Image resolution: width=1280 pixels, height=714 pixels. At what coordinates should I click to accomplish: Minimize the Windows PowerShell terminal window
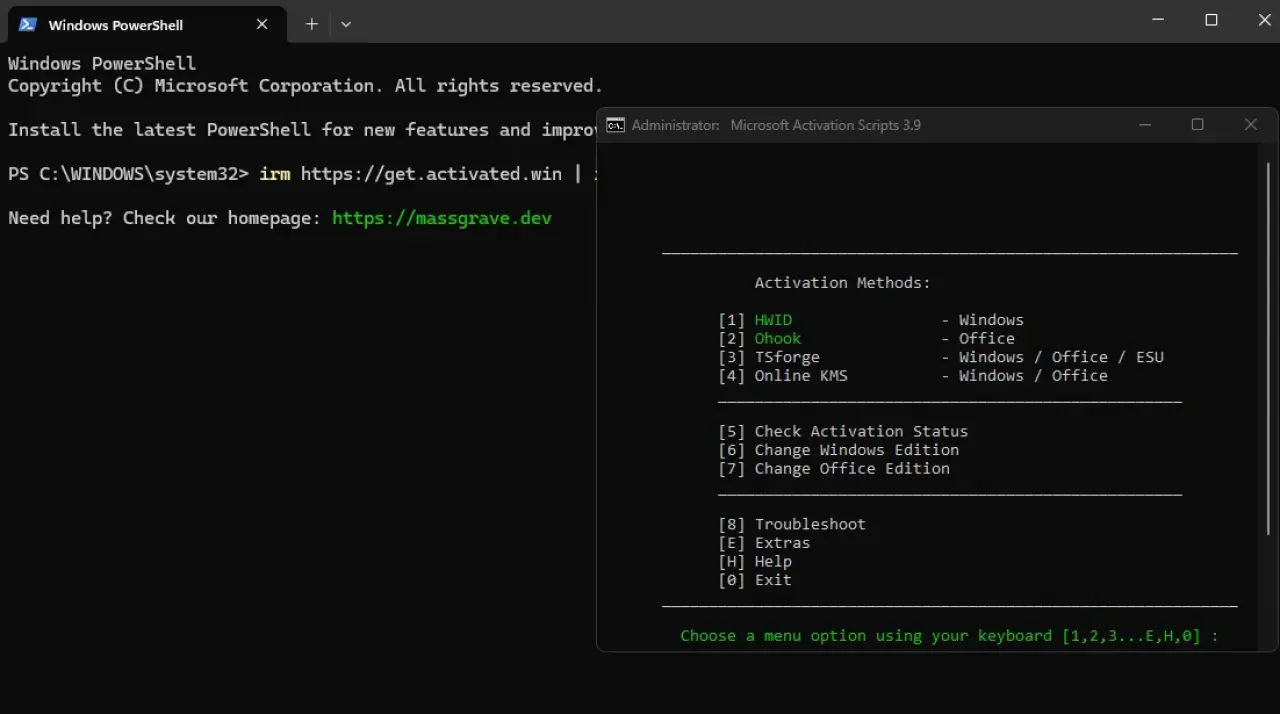1157,21
